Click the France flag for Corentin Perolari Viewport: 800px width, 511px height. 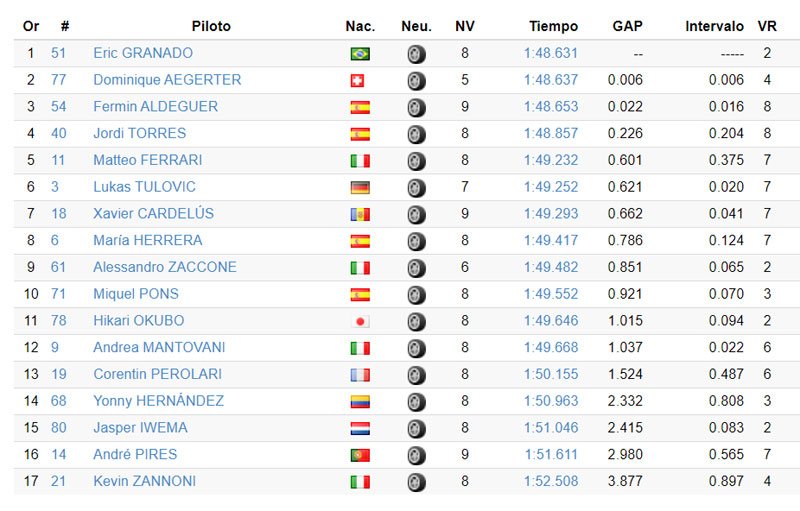point(359,375)
